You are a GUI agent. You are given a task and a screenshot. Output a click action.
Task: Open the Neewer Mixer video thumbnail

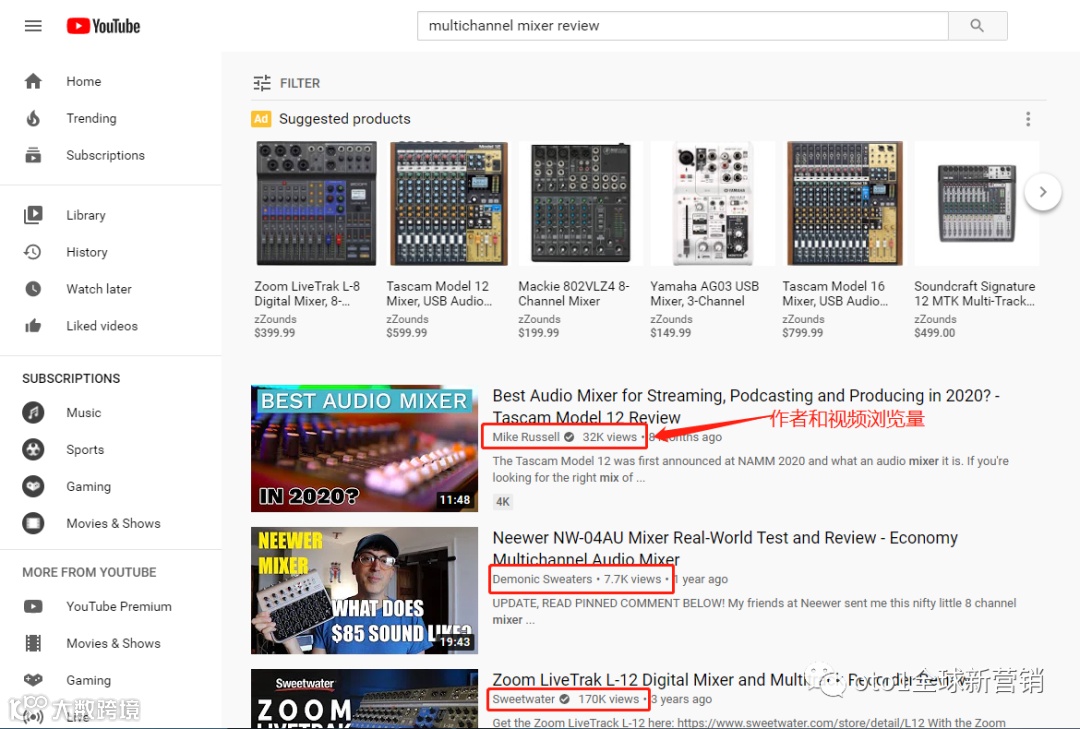click(364, 591)
